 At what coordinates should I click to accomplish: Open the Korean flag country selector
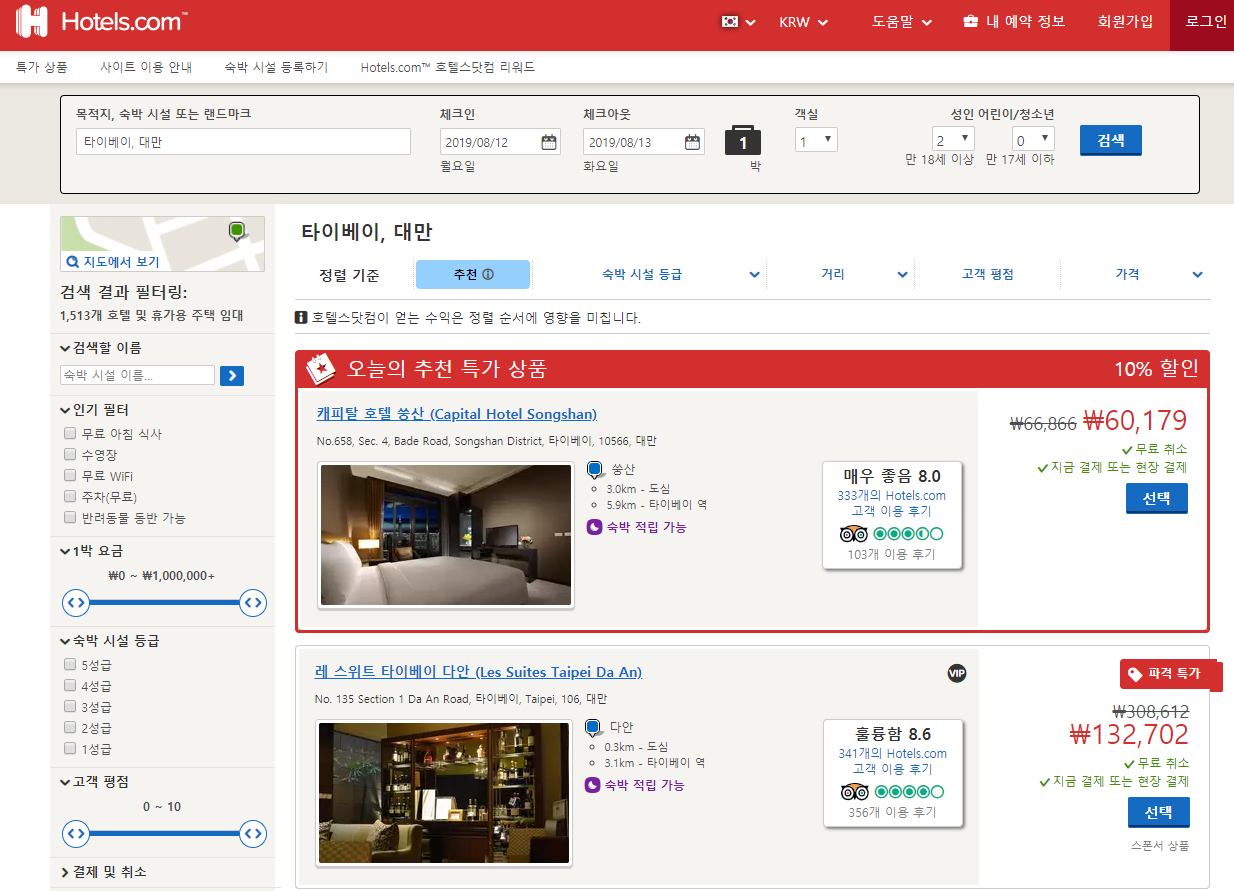point(738,22)
